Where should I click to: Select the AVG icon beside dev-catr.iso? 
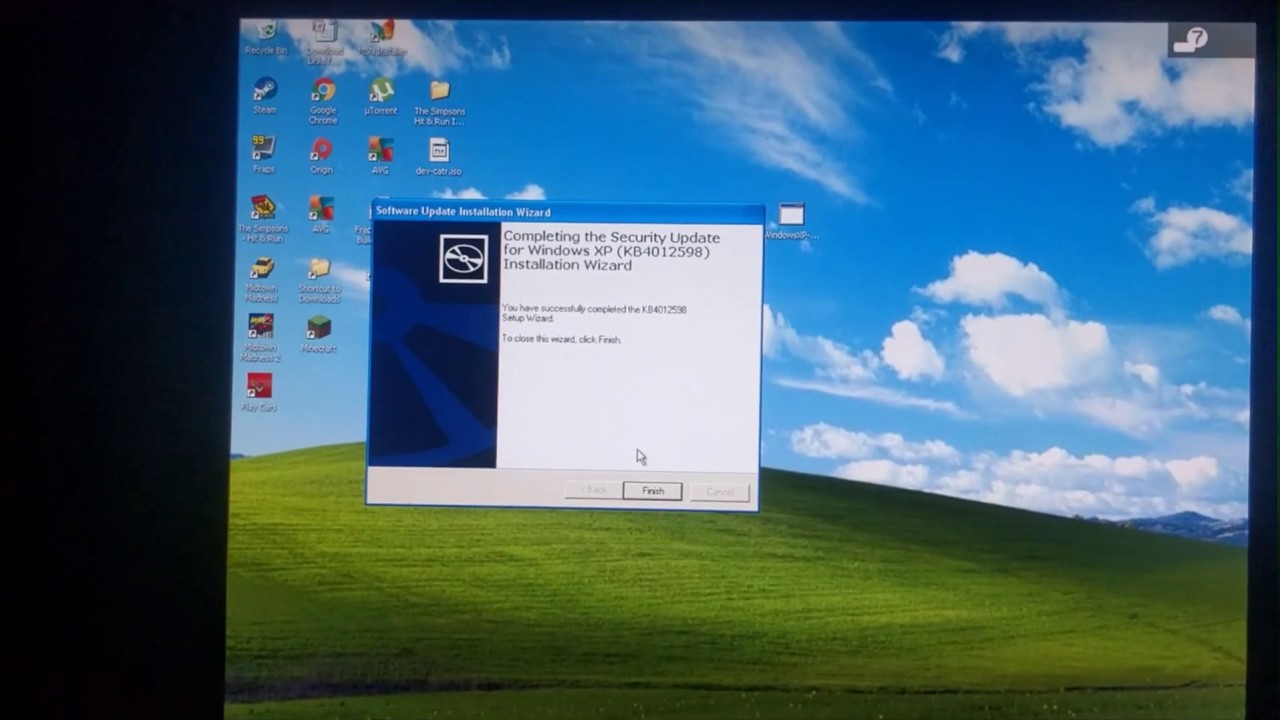tap(380, 156)
